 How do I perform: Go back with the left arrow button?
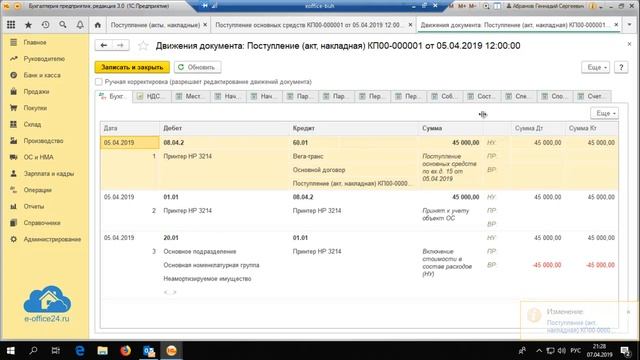coord(104,45)
